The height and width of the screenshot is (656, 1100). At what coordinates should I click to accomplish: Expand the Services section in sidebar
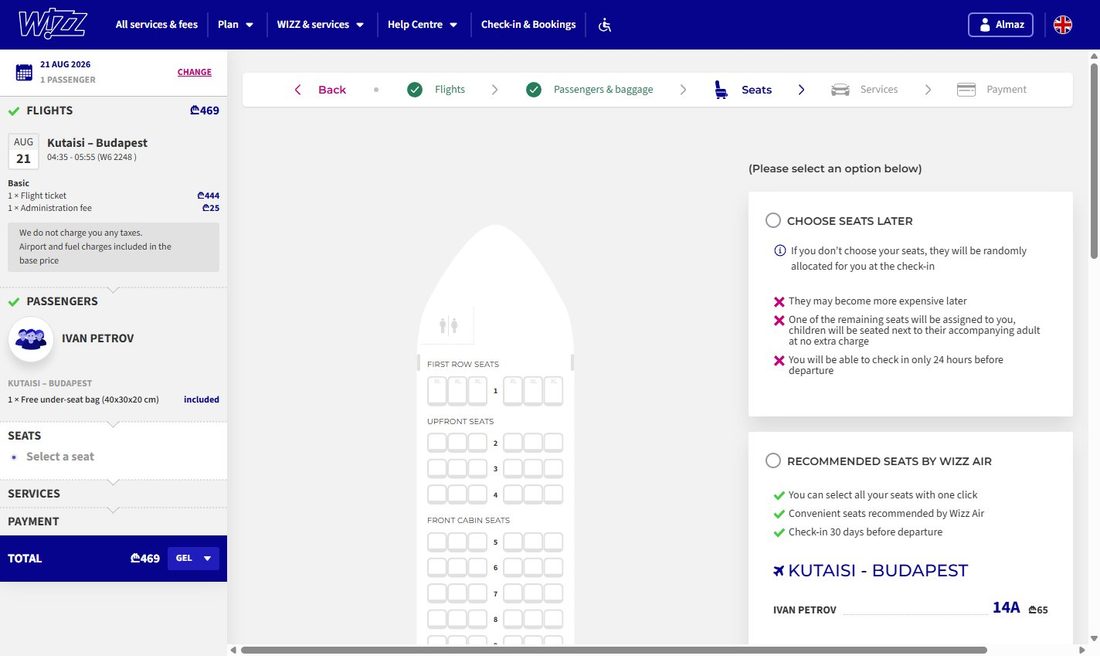(x=114, y=494)
